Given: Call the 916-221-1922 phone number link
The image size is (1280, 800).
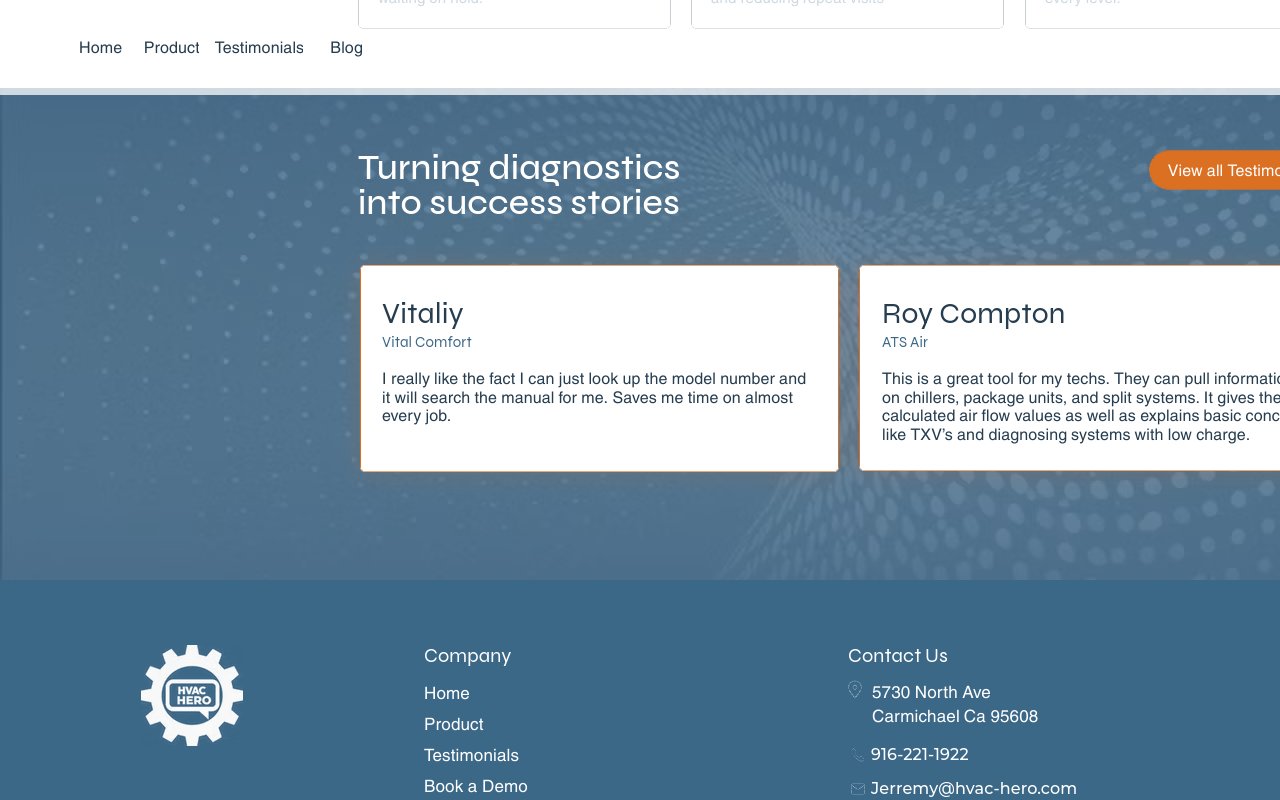Looking at the screenshot, I should [x=919, y=754].
